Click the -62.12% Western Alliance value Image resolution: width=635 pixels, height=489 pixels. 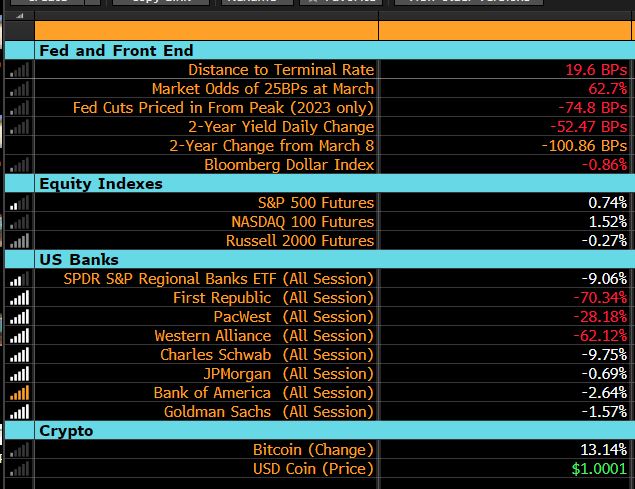coord(601,336)
